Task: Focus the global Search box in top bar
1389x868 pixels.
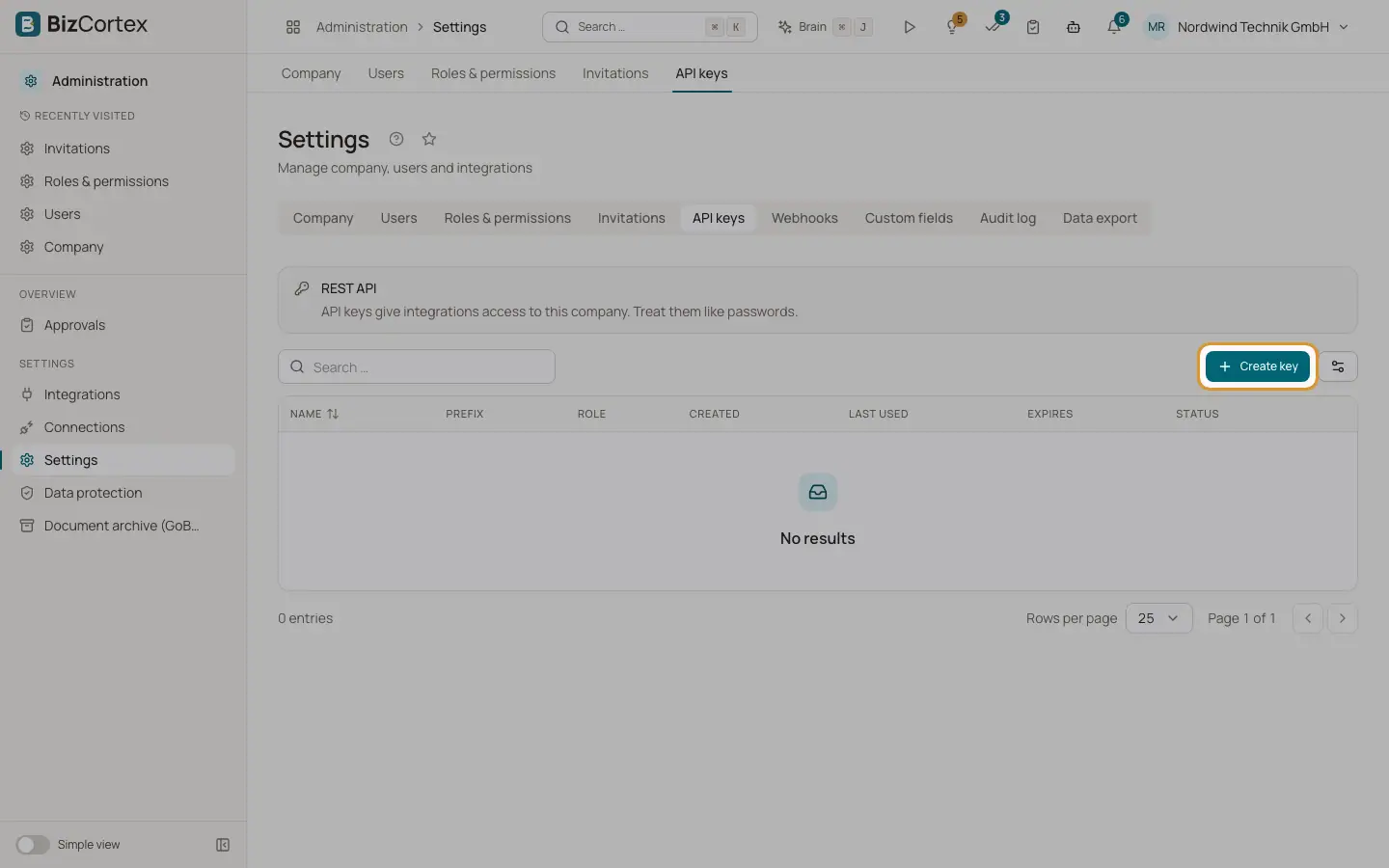Action: pyautogui.click(x=650, y=27)
